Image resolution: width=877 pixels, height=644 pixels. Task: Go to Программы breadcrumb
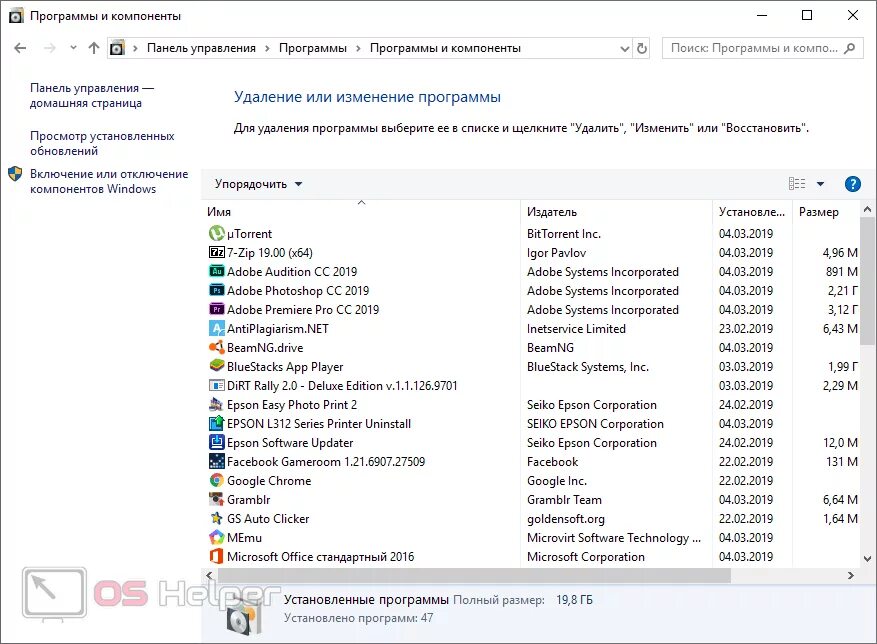click(313, 48)
